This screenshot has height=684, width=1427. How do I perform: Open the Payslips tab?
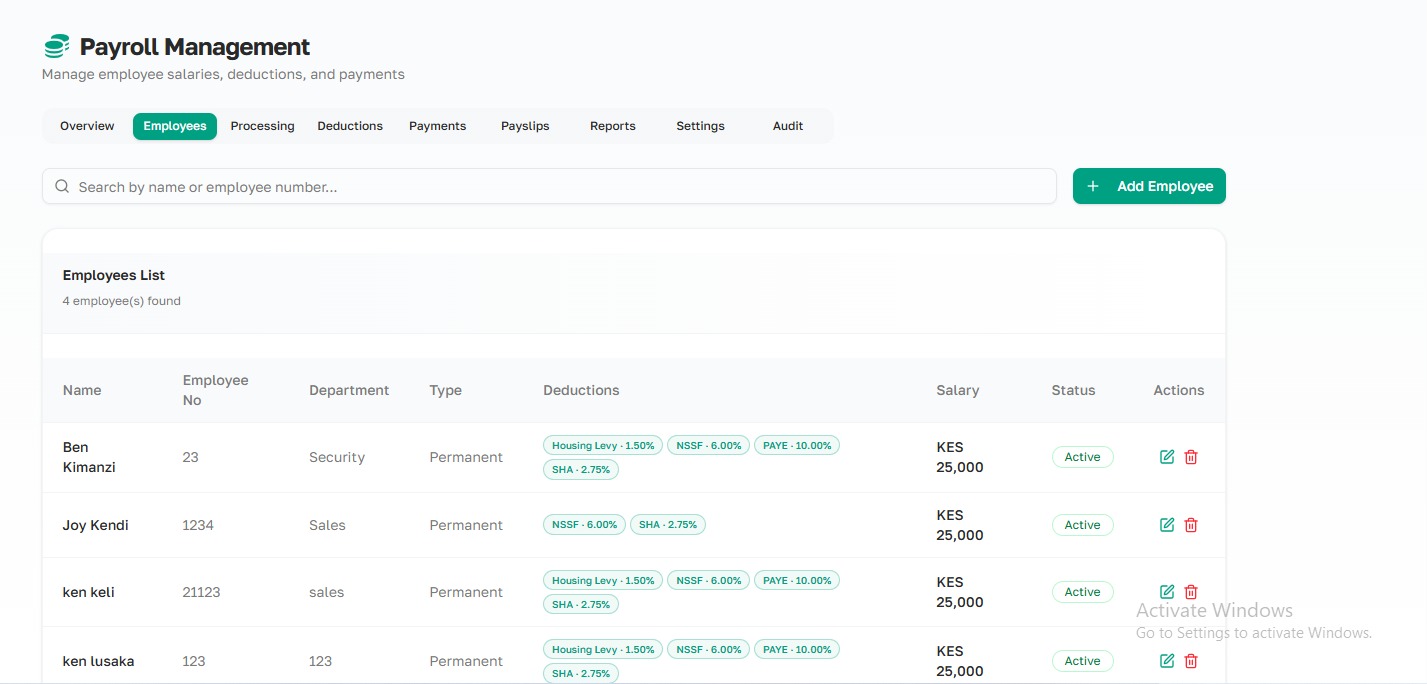click(x=525, y=126)
